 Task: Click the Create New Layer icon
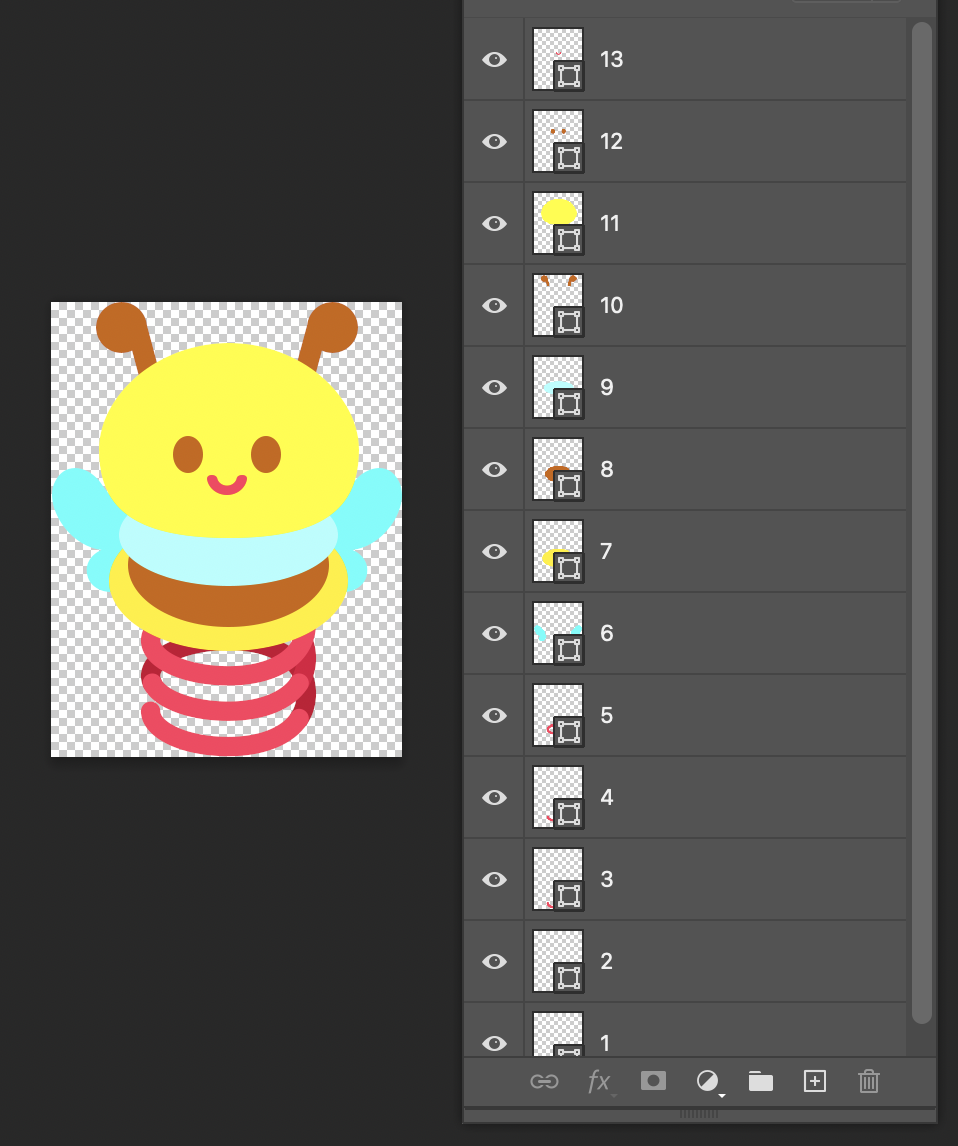click(x=814, y=1081)
